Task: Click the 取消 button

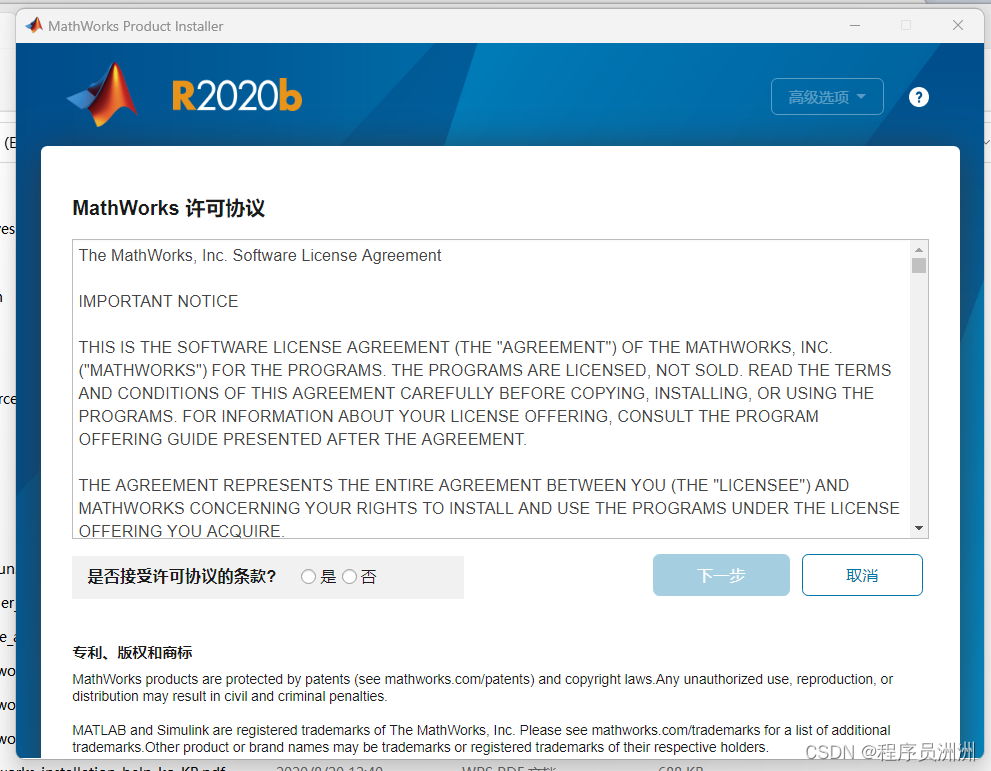Action: (862, 575)
